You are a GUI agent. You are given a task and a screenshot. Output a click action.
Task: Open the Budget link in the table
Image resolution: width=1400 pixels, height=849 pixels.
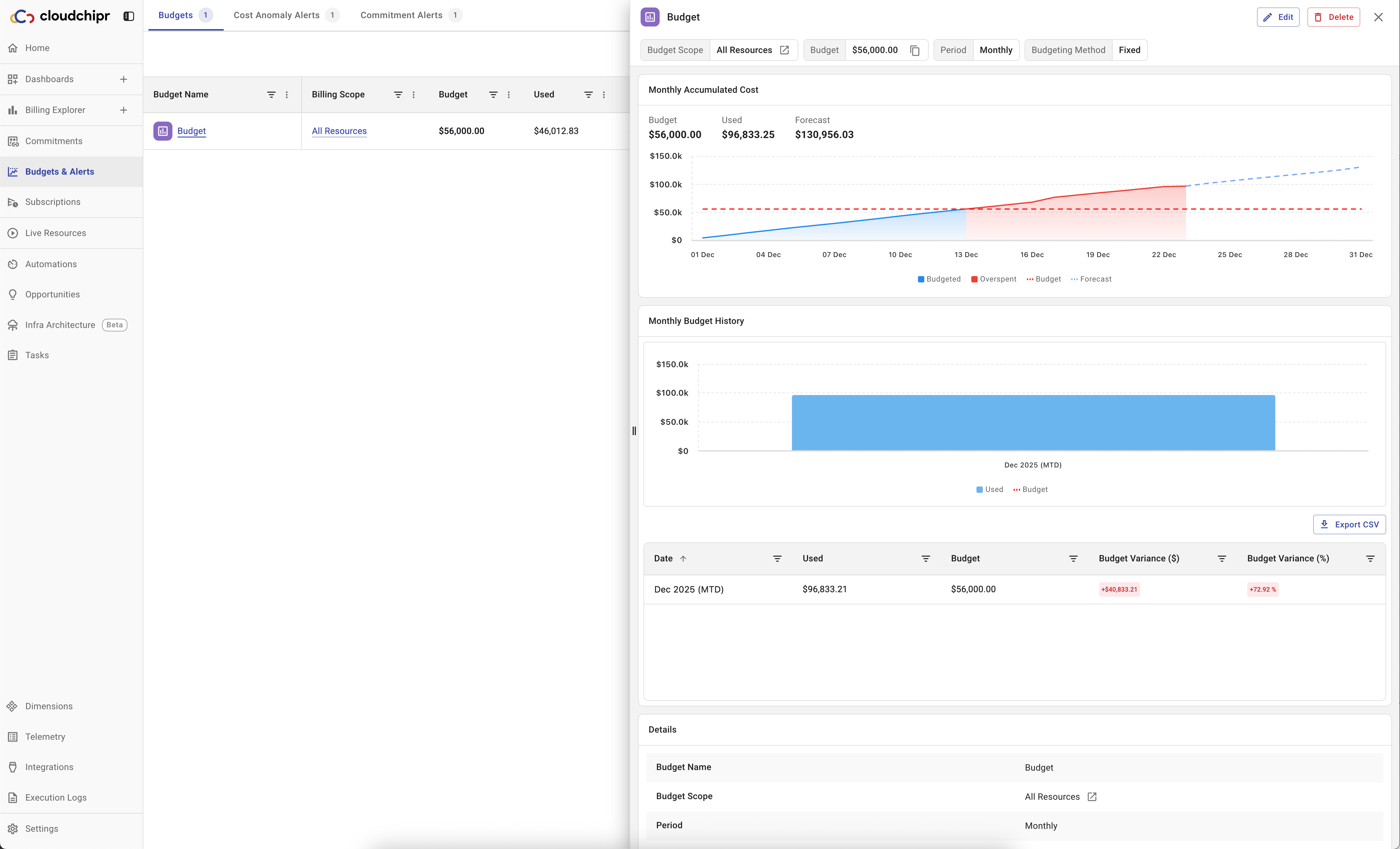click(x=191, y=131)
